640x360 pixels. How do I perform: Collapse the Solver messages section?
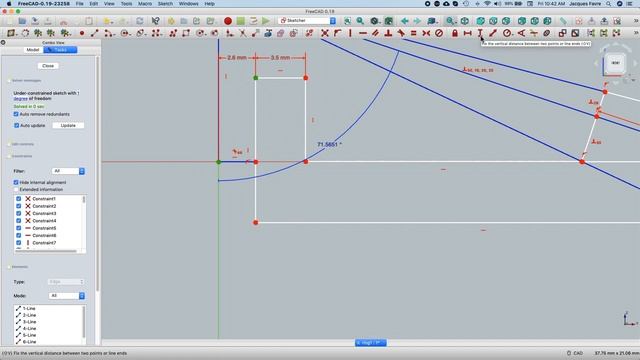9,81
